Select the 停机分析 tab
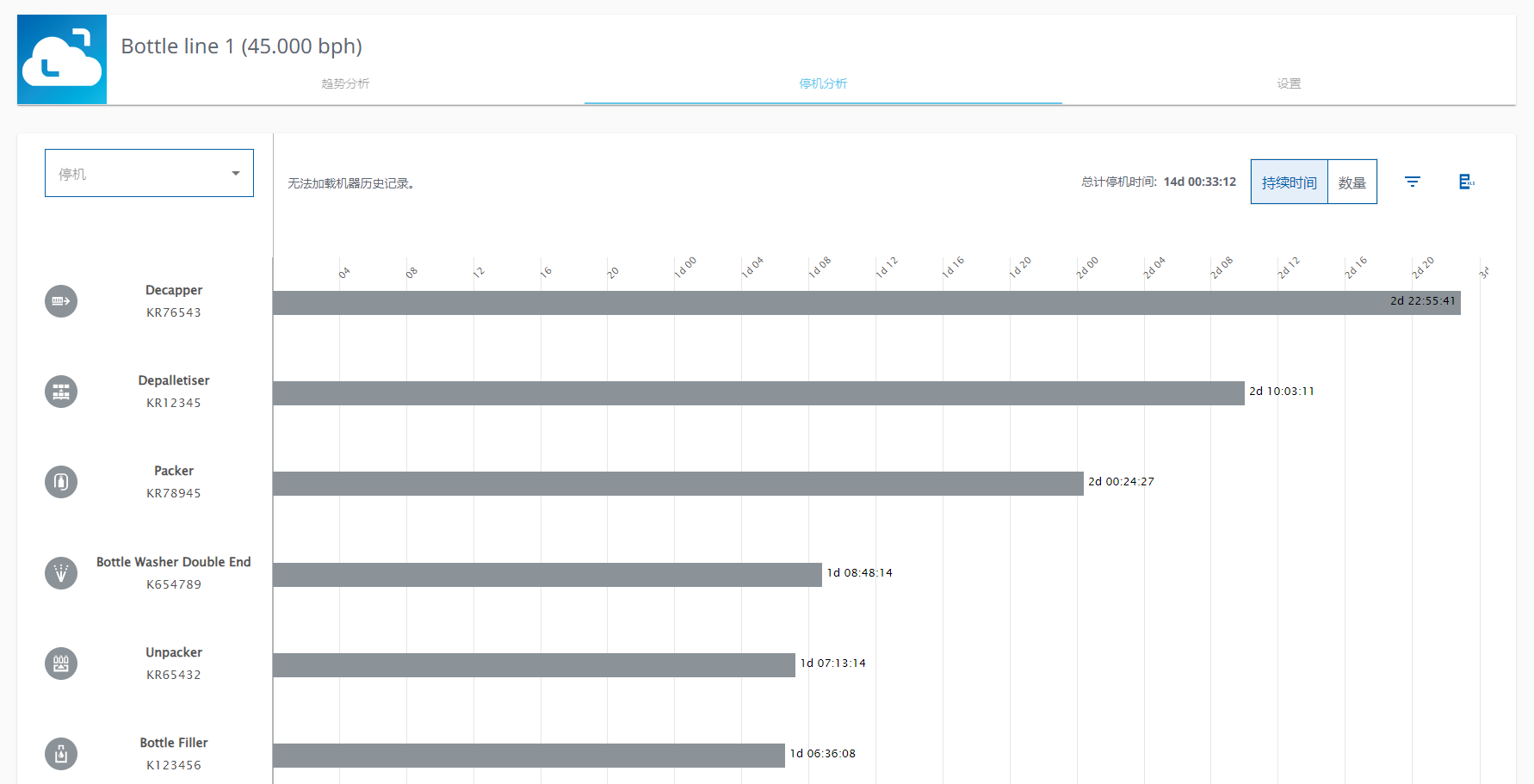 (823, 83)
